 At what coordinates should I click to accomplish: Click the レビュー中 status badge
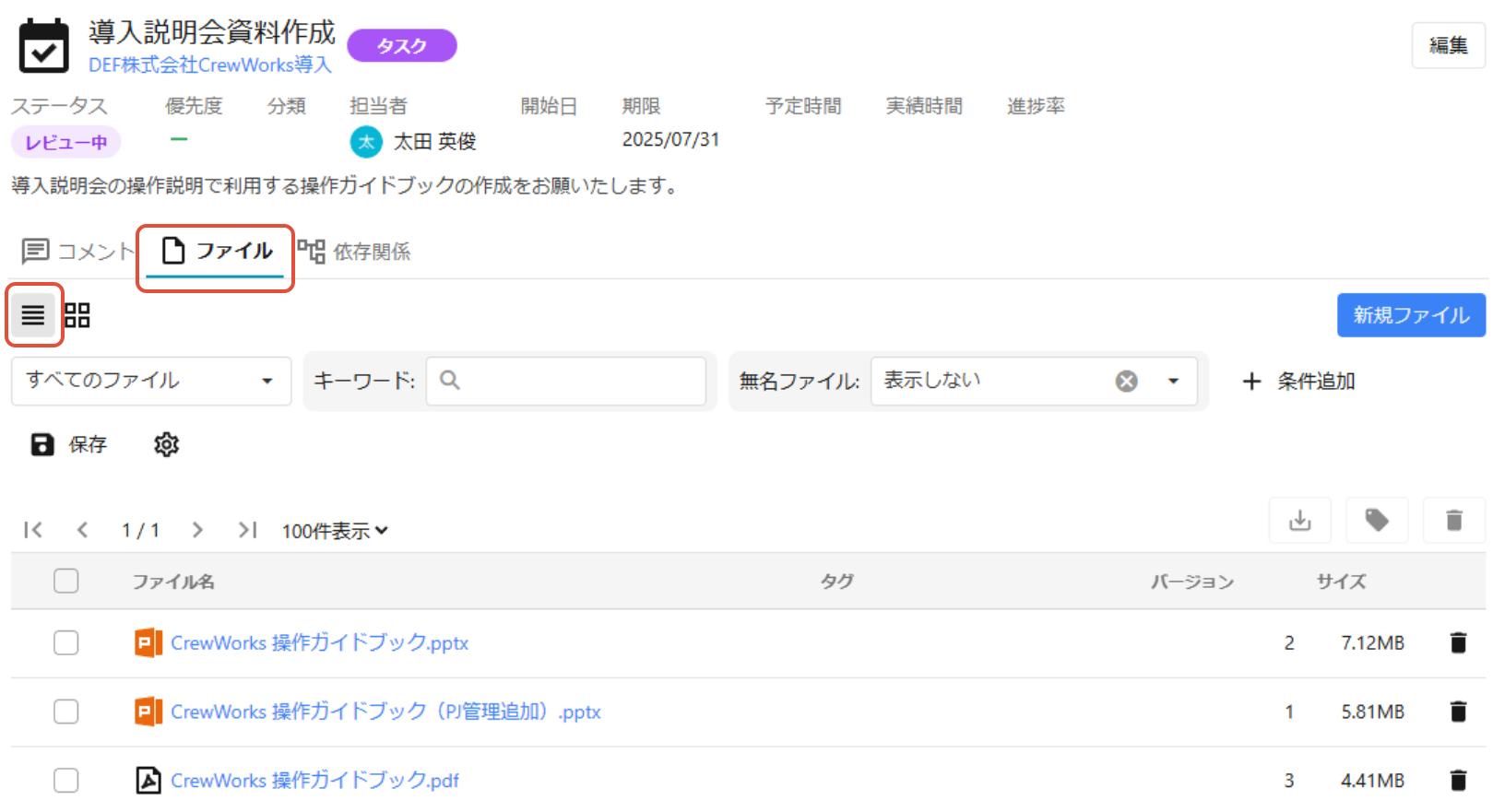65,142
